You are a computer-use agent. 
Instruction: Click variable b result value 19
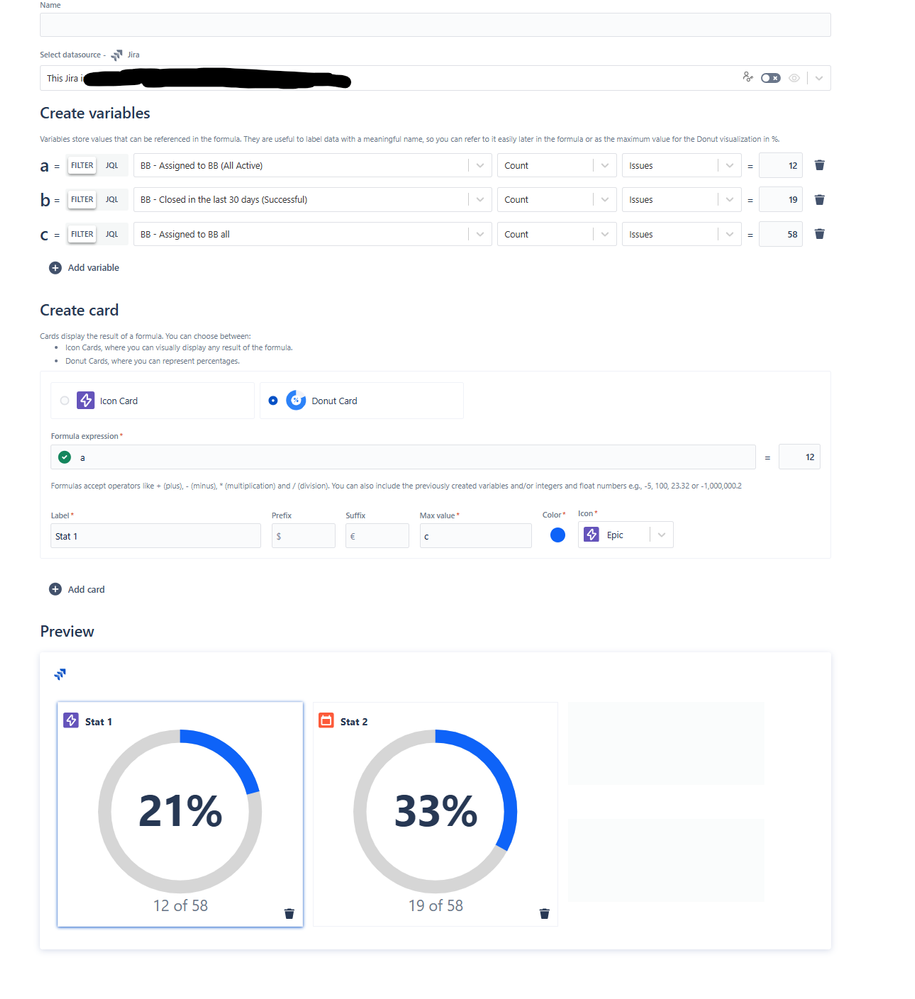pos(781,200)
